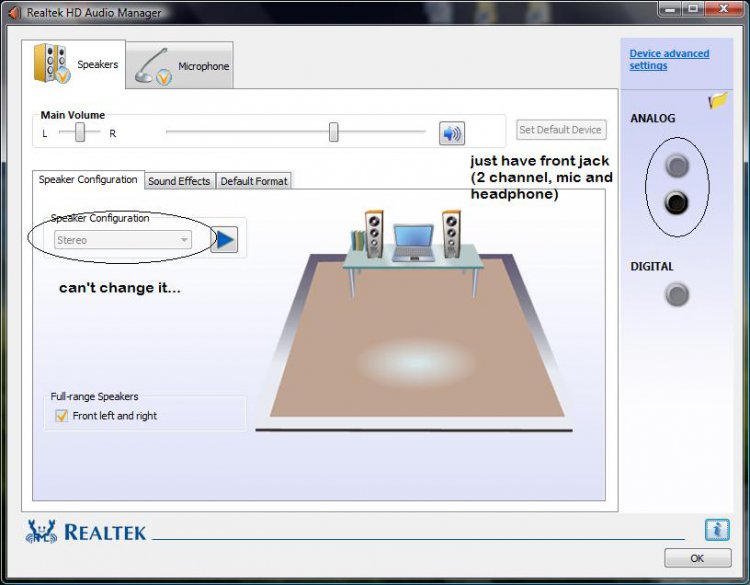Click the digital output jack connector
750x585 pixels.
pos(677,294)
